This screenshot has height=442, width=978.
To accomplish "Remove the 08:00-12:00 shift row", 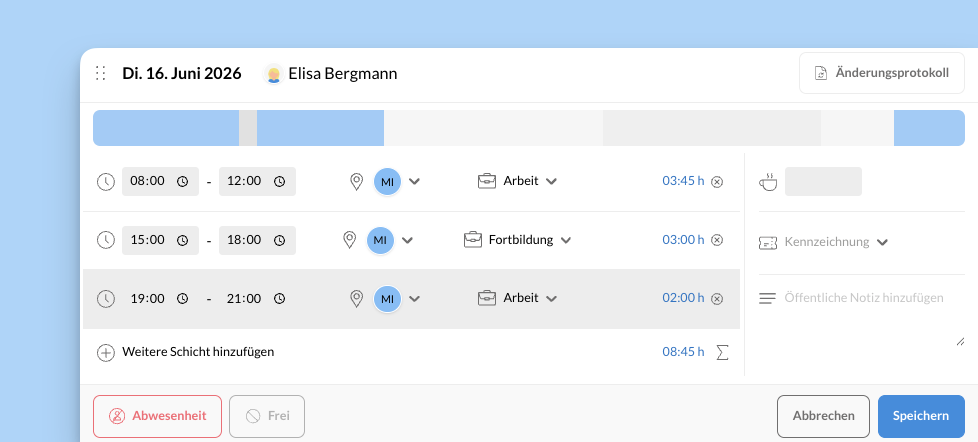I will [x=717, y=181].
